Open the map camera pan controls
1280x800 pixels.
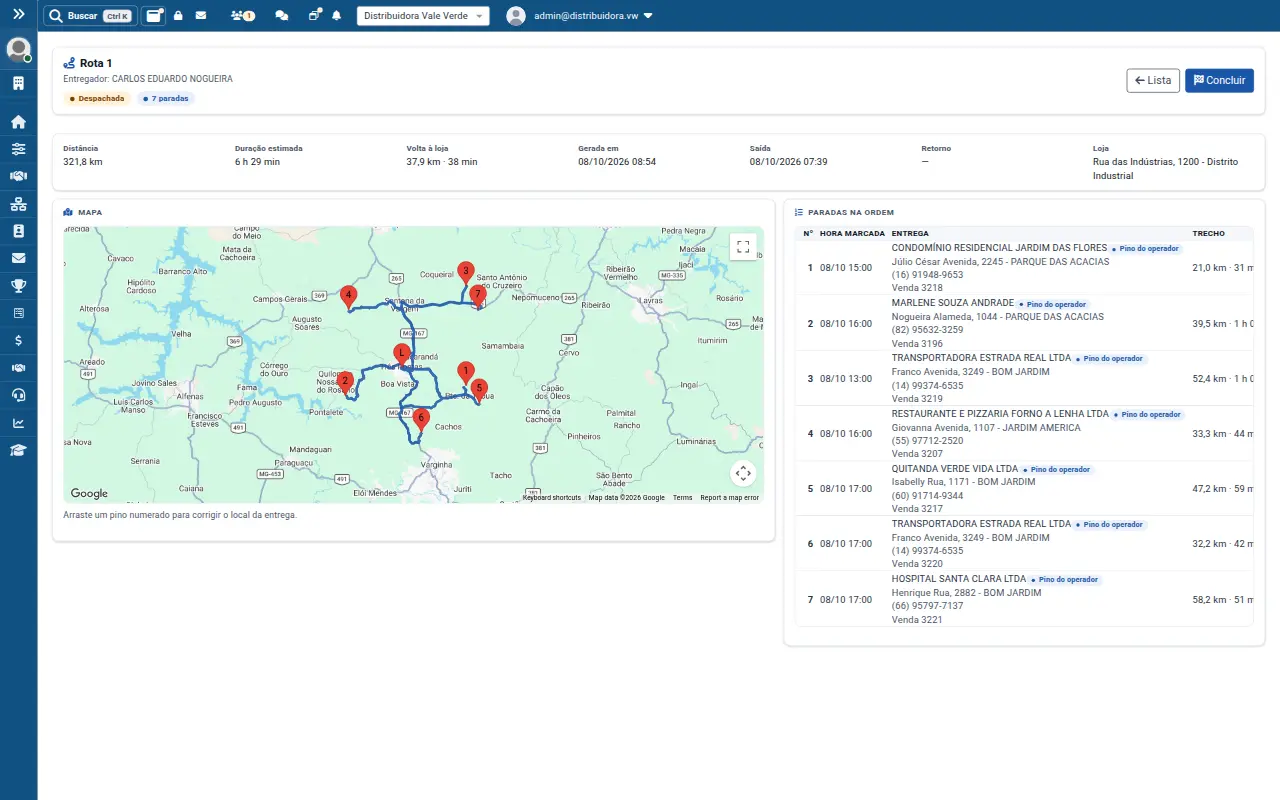coord(743,474)
